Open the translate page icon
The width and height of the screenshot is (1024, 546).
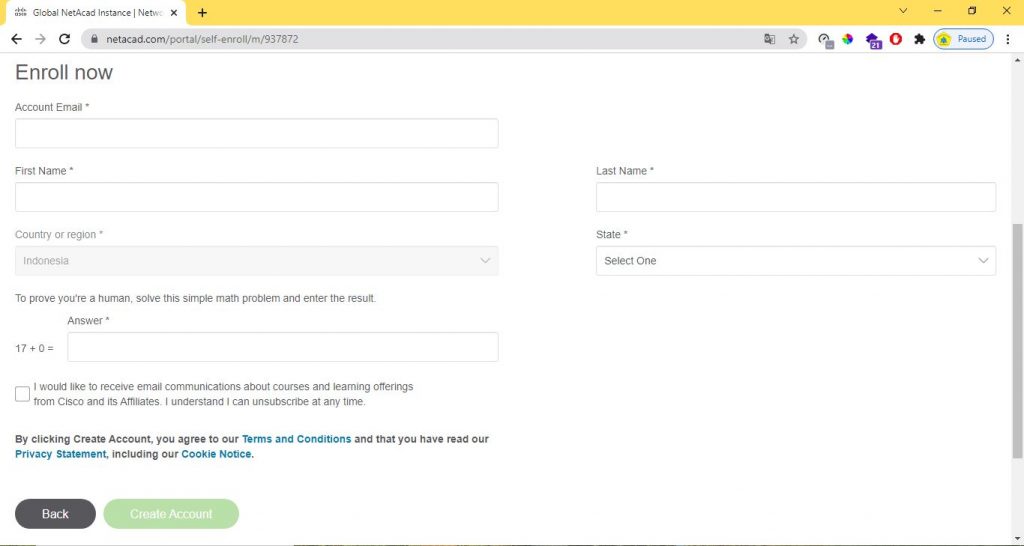pos(769,39)
